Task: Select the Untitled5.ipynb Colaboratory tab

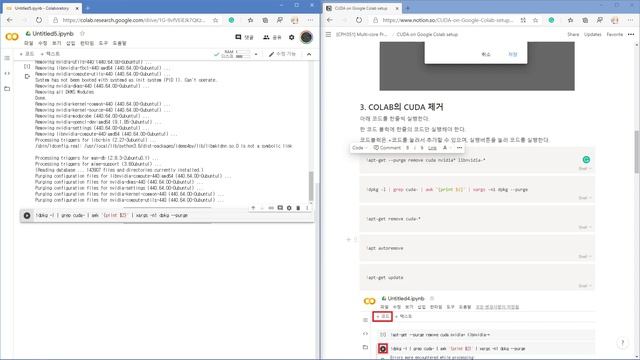Action: 42,8
